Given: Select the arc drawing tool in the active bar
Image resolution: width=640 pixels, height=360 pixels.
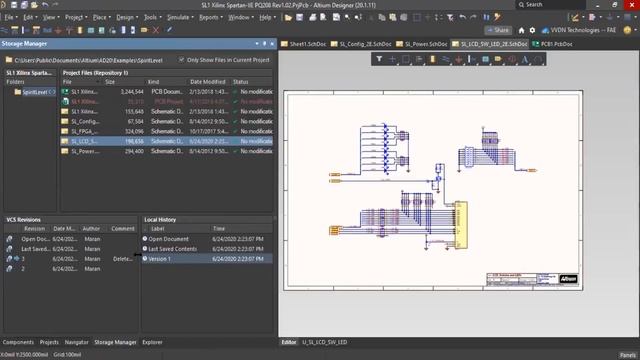Looking at the screenshot, I should [538, 60].
